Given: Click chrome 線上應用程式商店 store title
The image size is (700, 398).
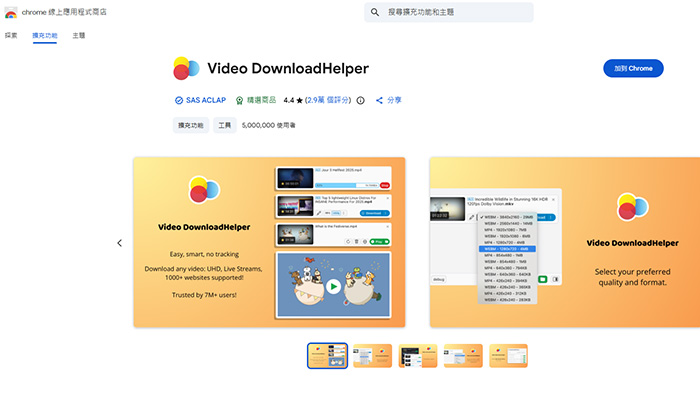Looking at the screenshot, I should tap(64, 12).
